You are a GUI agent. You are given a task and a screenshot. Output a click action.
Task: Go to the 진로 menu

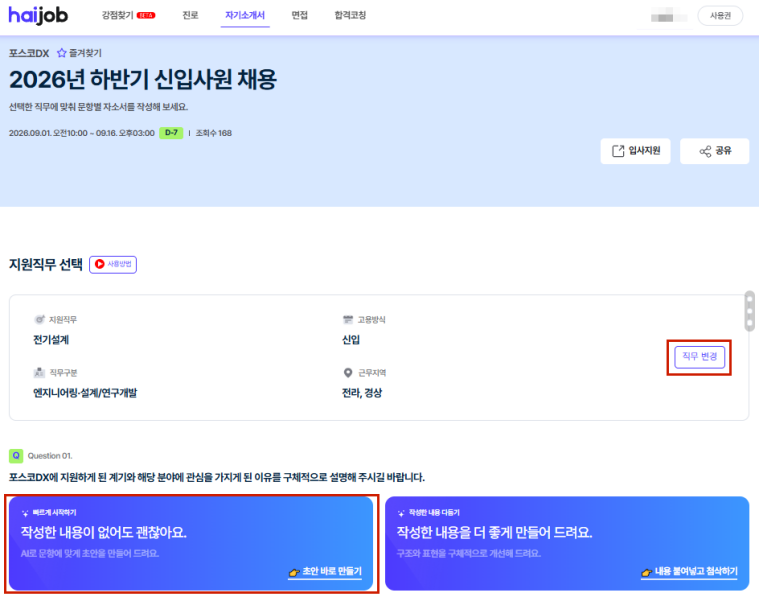(190, 15)
